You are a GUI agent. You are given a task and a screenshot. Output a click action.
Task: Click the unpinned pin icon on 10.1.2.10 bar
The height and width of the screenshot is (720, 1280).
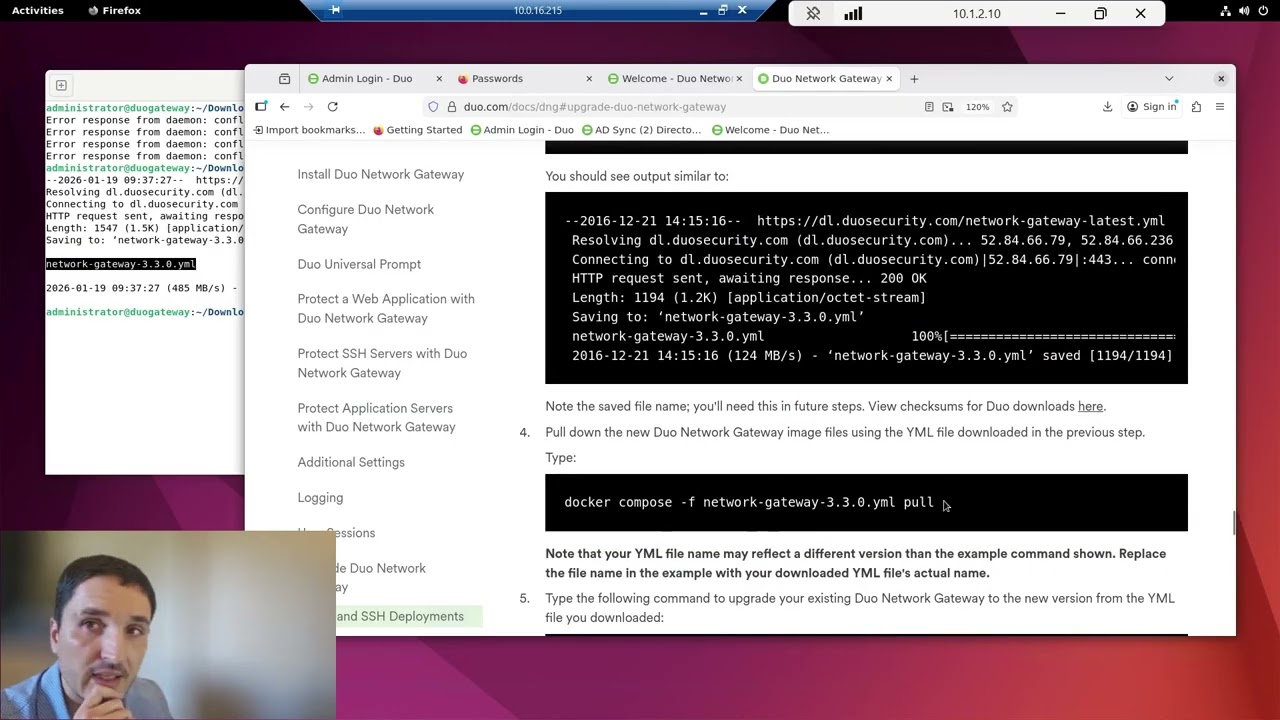(x=813, y=14)
